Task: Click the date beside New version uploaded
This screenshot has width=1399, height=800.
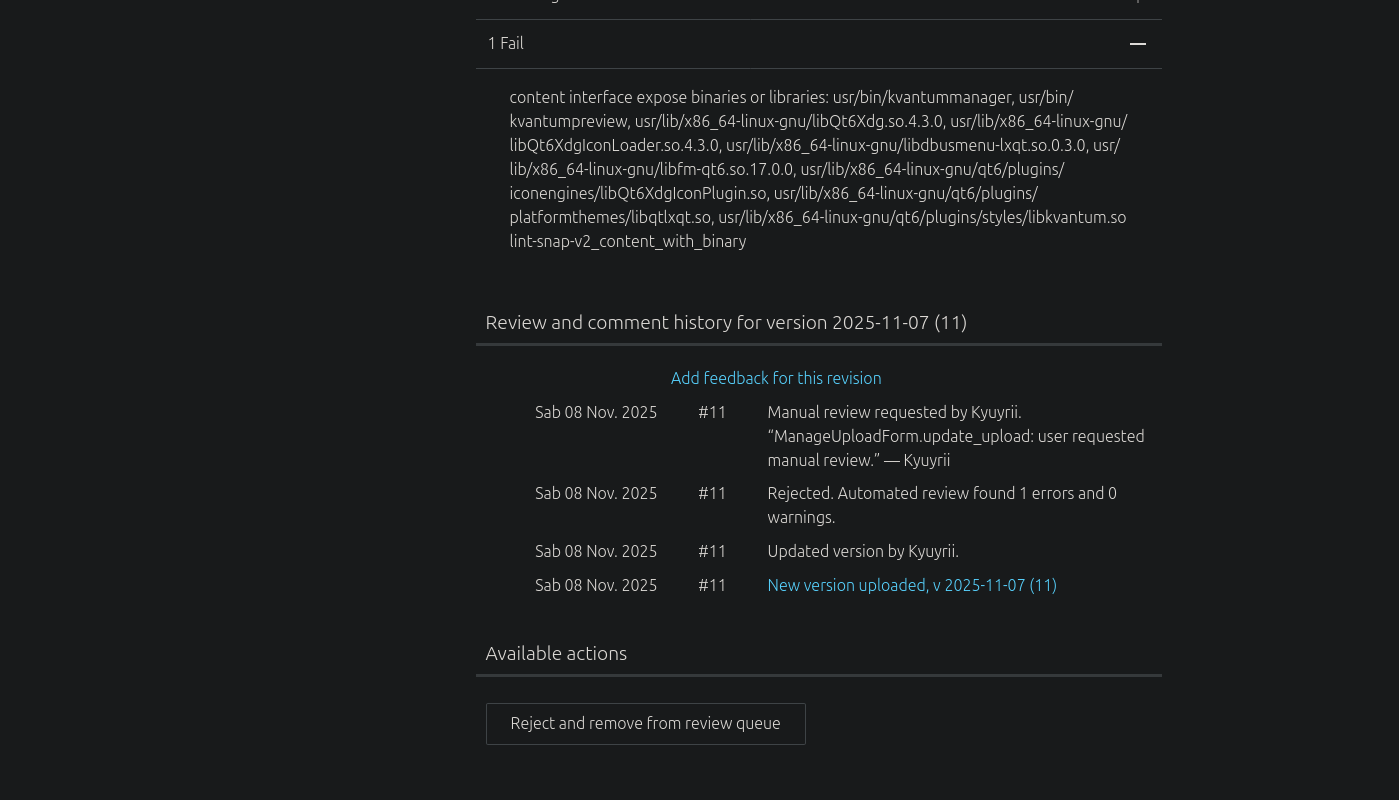Action: coord(596,585)
